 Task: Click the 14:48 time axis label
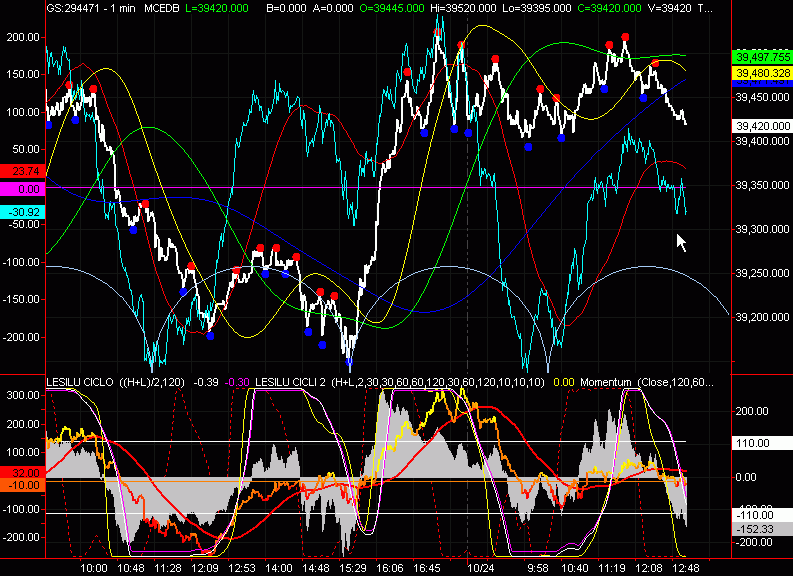[x=316, y=568]
